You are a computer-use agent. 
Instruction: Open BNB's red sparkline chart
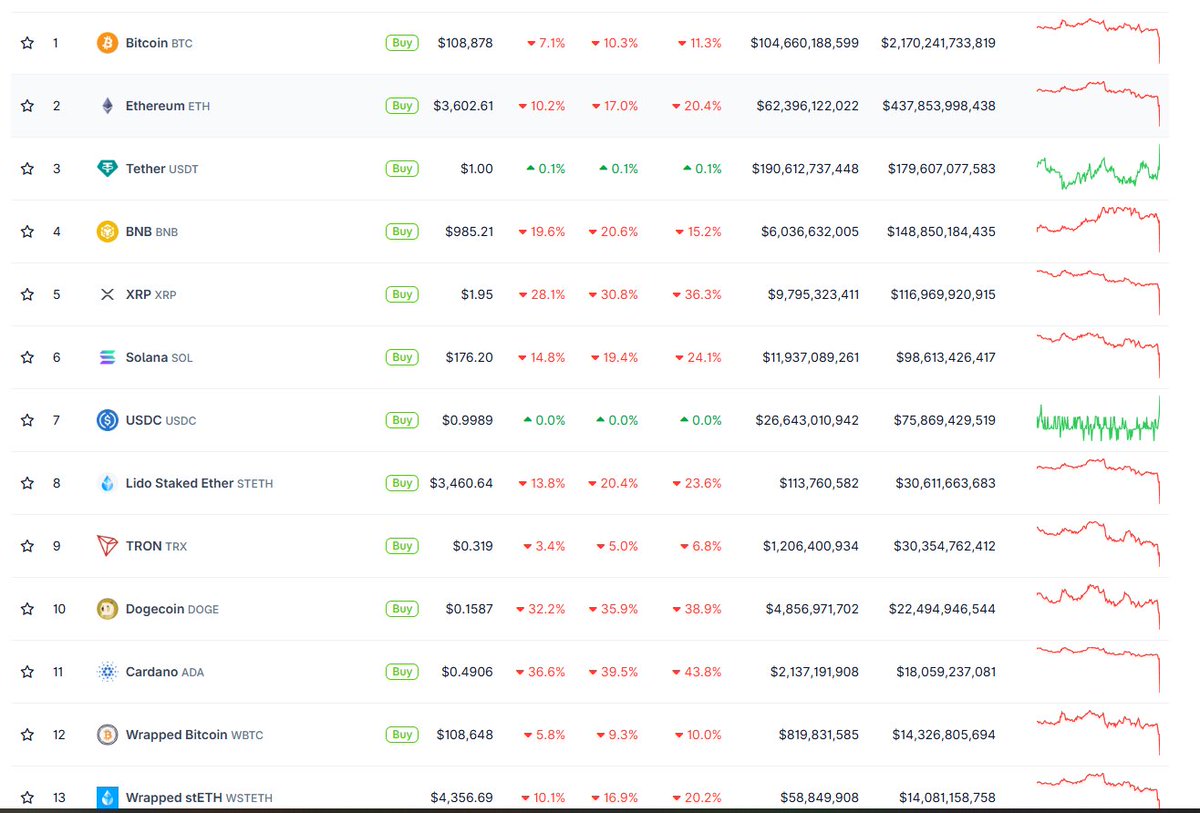click(x=1099, y=228)
